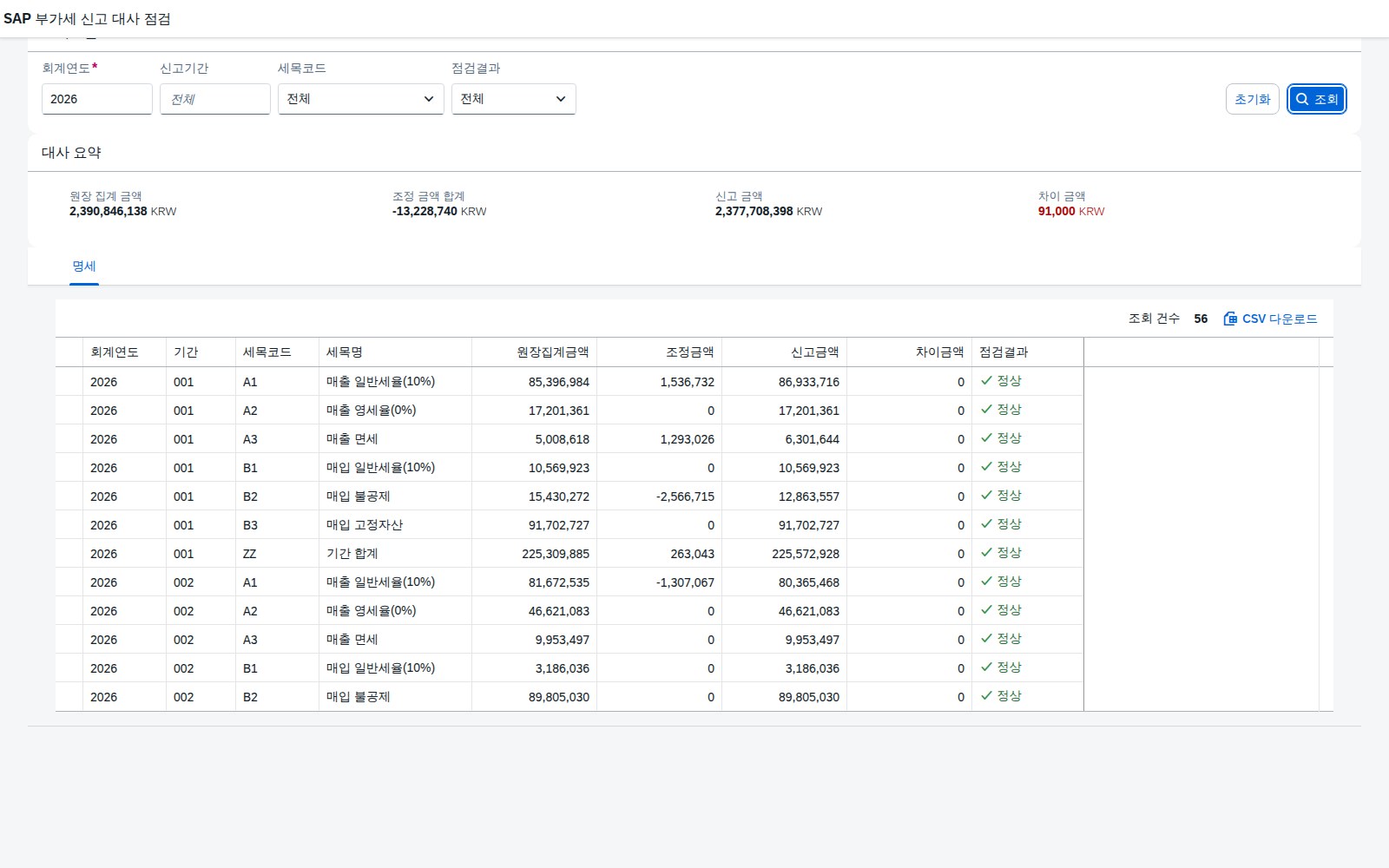Select row selector for 기간 합계 ZZ row
The height and width of the screenshot is (868, 1389).
pyautogui.click(x=69, y=553)
